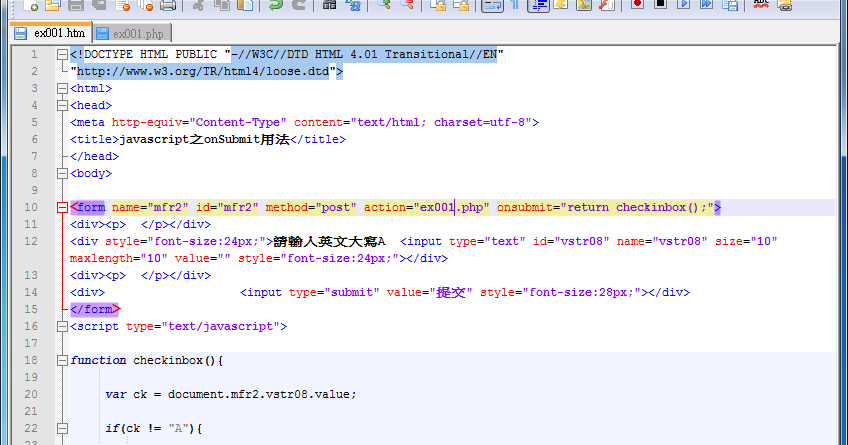Click "charset=utf-8" in the meta tag
The height and width of the screenshot is (445, 848).
coord(479,123)
